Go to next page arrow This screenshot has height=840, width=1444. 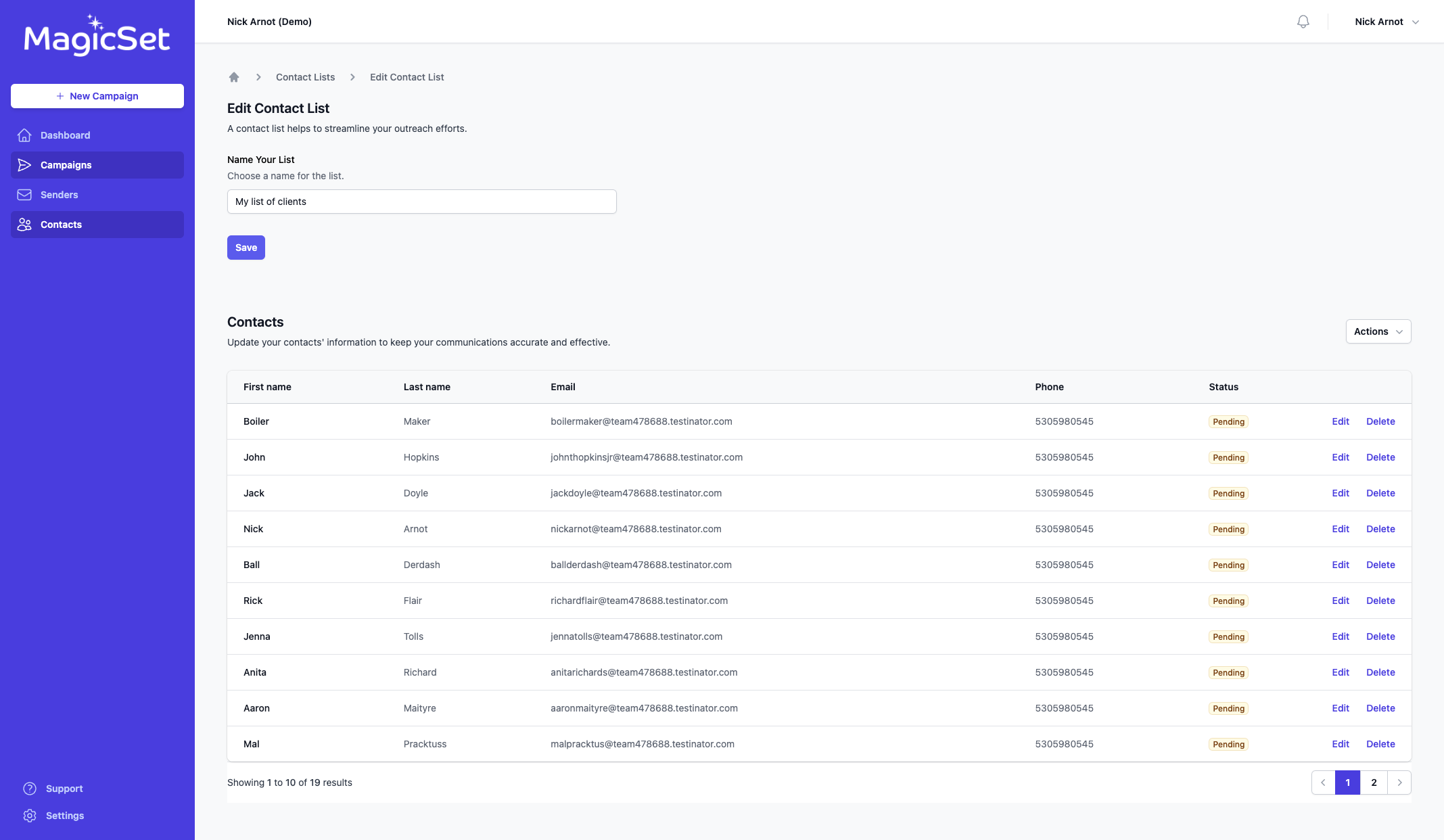click(1399, 783)
